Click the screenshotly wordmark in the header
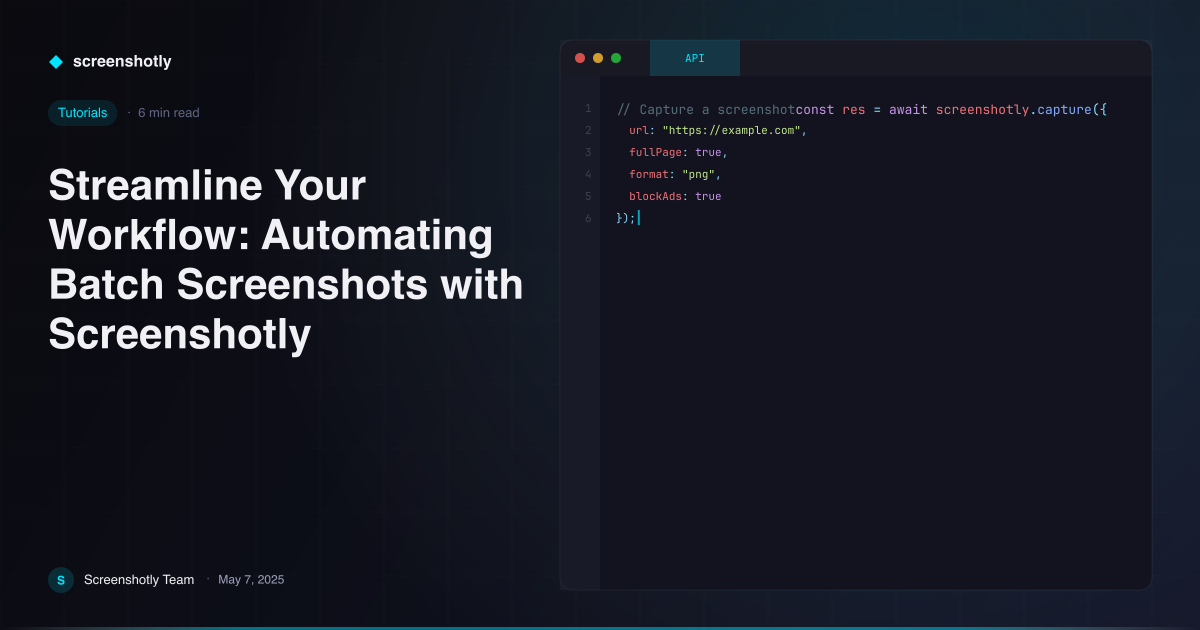The width and height of the screenshot is (1200, 630). [122, 61]
